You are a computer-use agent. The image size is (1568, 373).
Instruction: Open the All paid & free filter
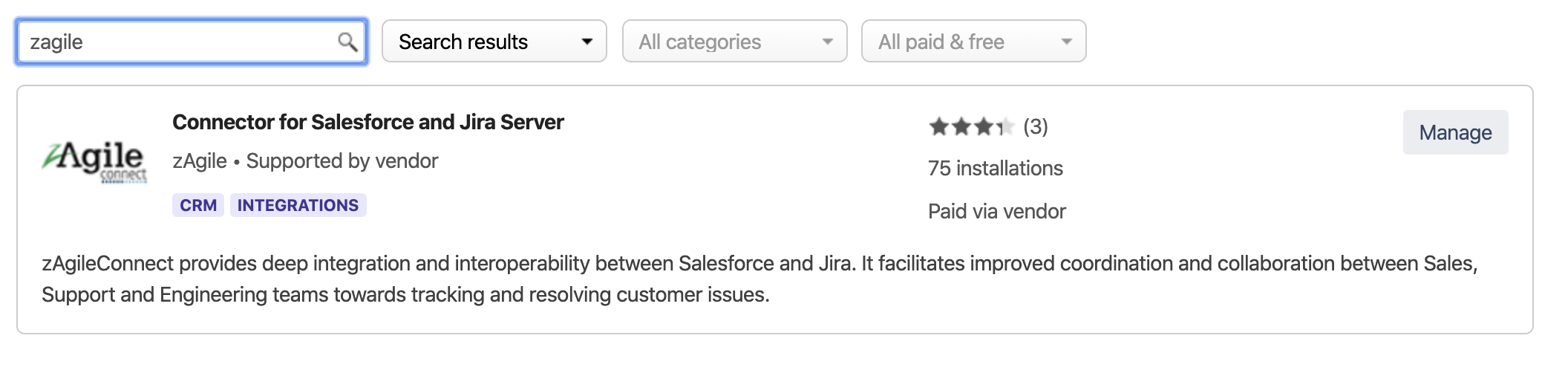[x=973, y=42]
